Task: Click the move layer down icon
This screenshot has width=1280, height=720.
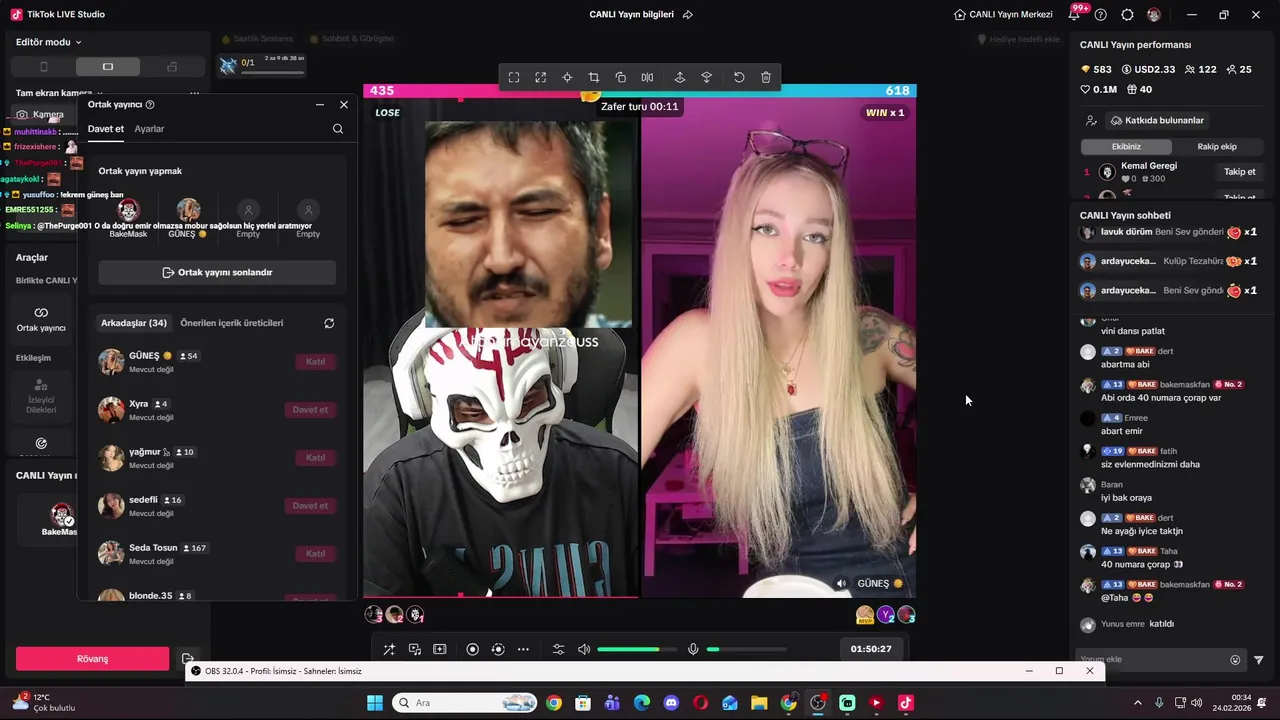Action: point(707,78)
